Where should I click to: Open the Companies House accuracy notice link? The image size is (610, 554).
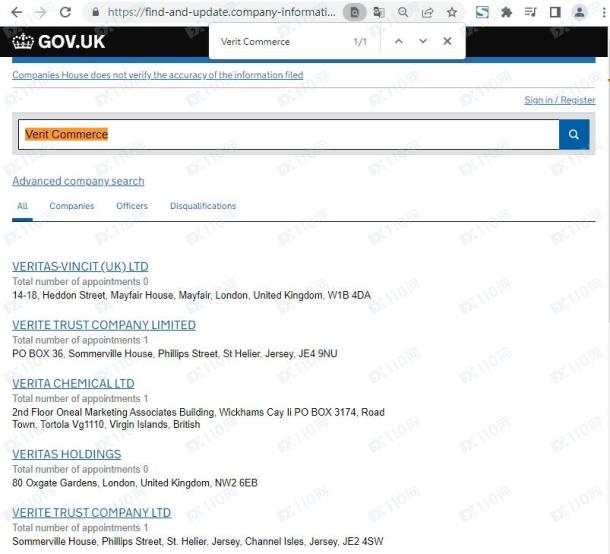point(158,75)
